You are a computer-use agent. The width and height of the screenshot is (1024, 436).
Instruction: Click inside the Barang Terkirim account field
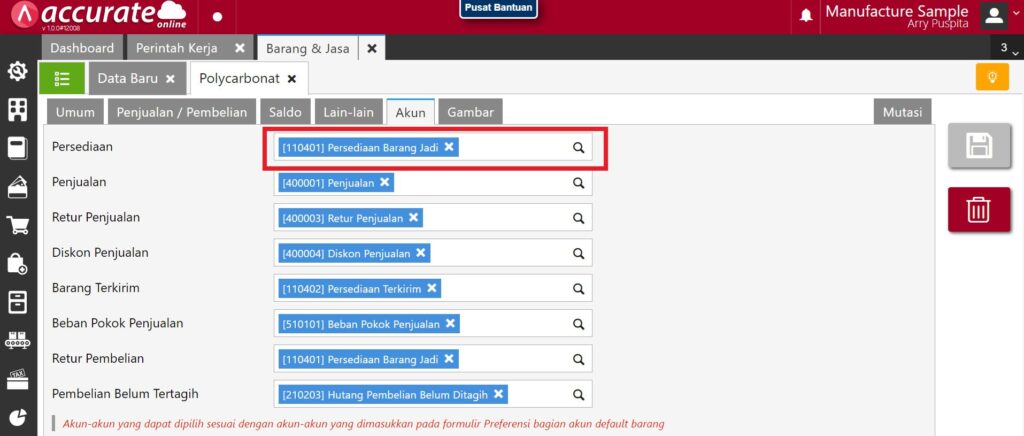(x=433, y=288)
